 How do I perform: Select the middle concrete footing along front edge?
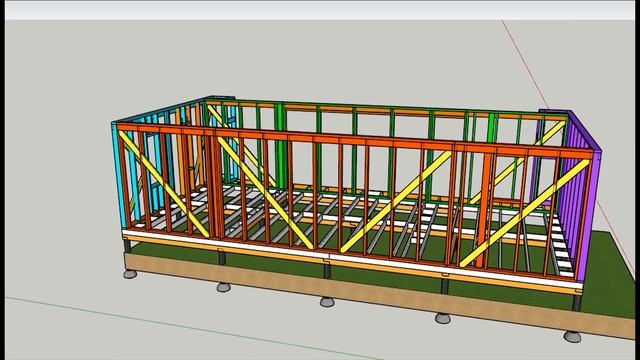click(x=327, y=302)
